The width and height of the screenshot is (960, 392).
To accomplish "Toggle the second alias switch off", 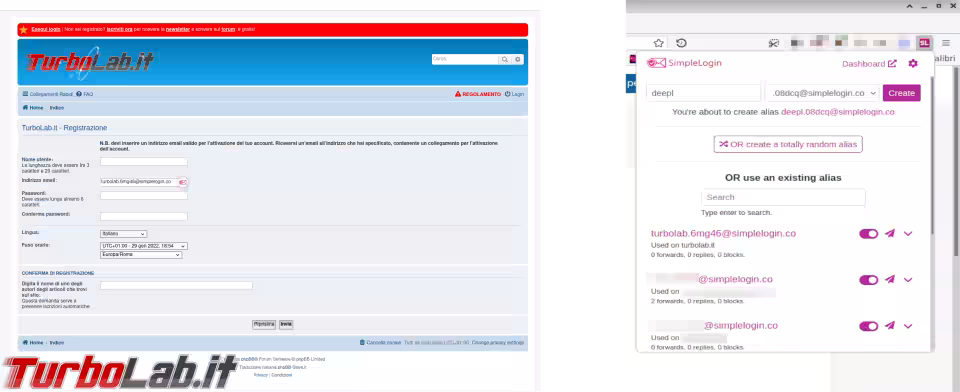I will coord(869,280).
